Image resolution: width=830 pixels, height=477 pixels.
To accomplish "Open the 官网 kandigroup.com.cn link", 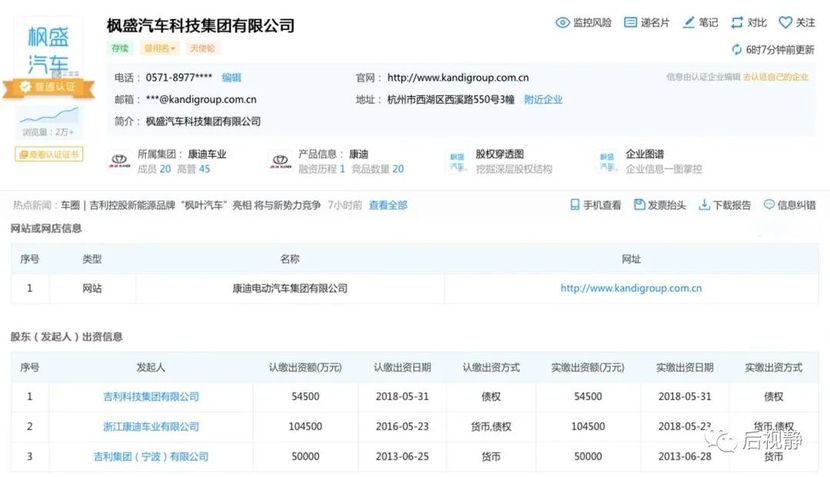I will pos(458,77).
